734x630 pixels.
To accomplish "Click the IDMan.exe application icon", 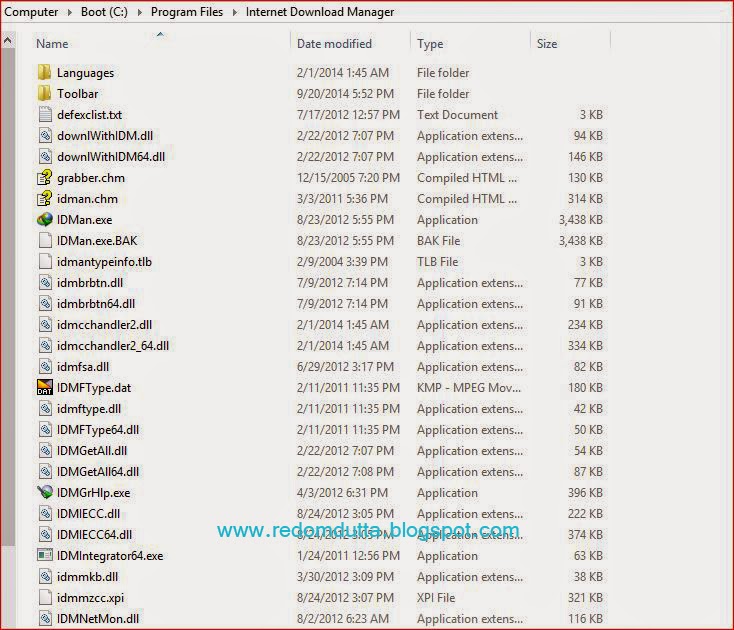I will pos(44,220).
